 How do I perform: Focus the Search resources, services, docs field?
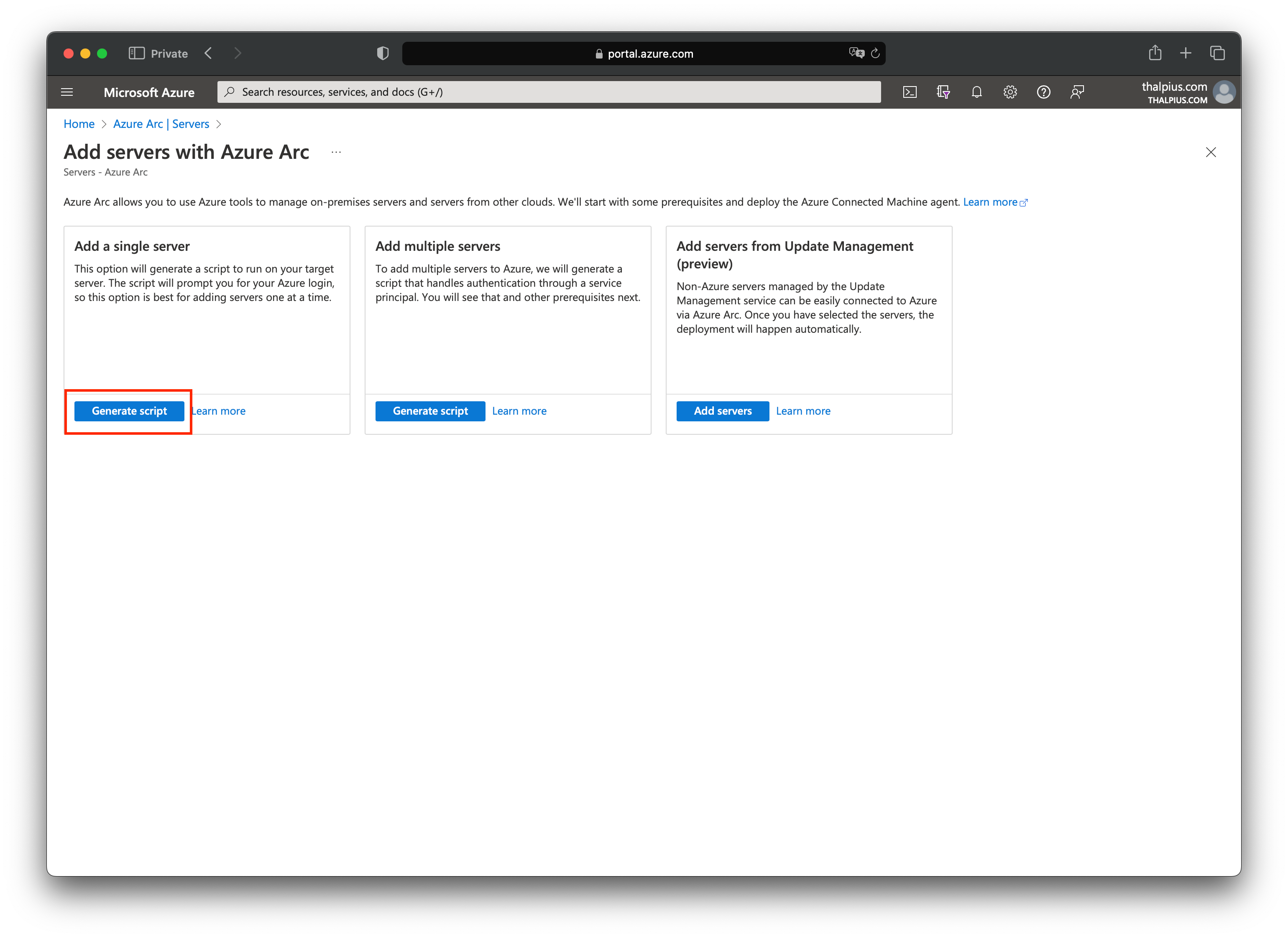[x=549, y=92]
